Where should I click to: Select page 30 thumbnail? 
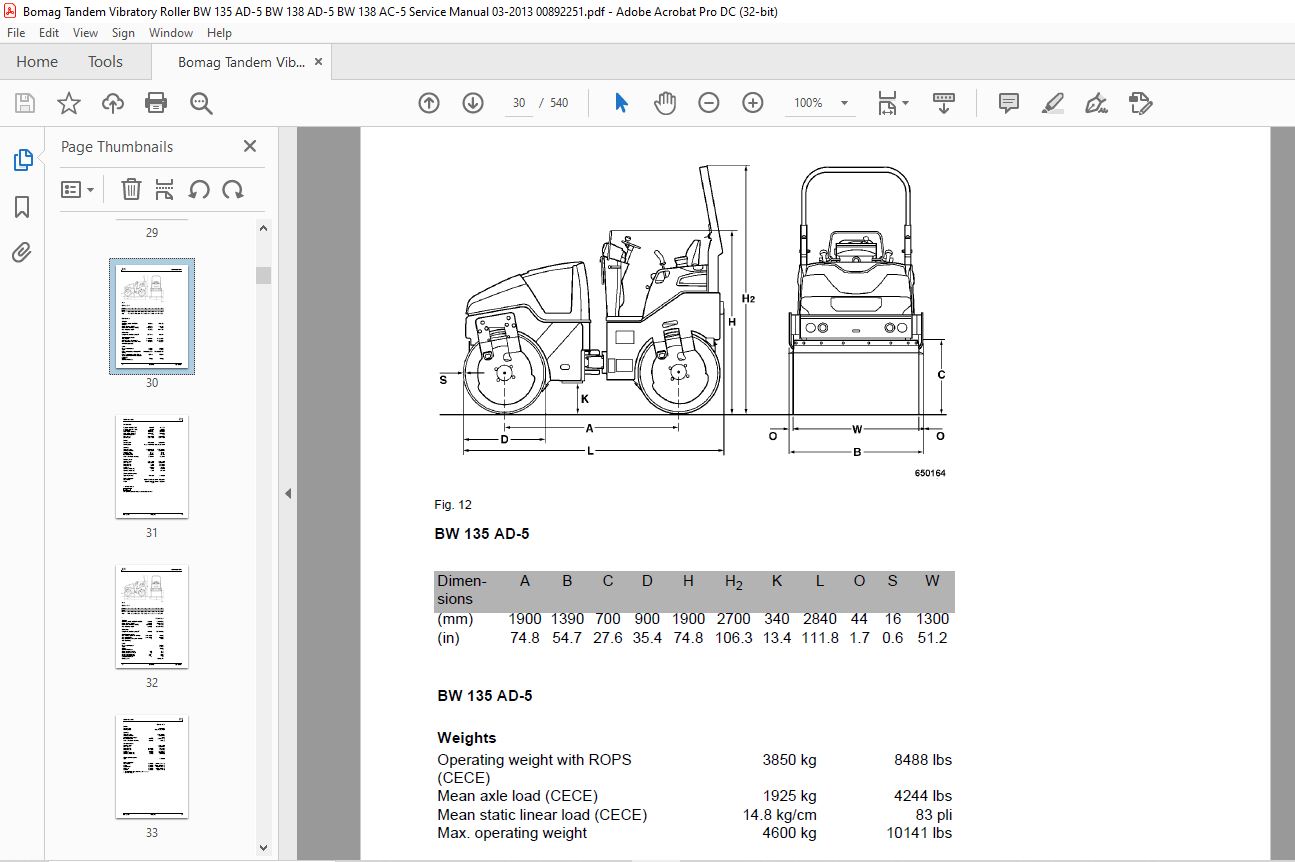click(152, 316)
